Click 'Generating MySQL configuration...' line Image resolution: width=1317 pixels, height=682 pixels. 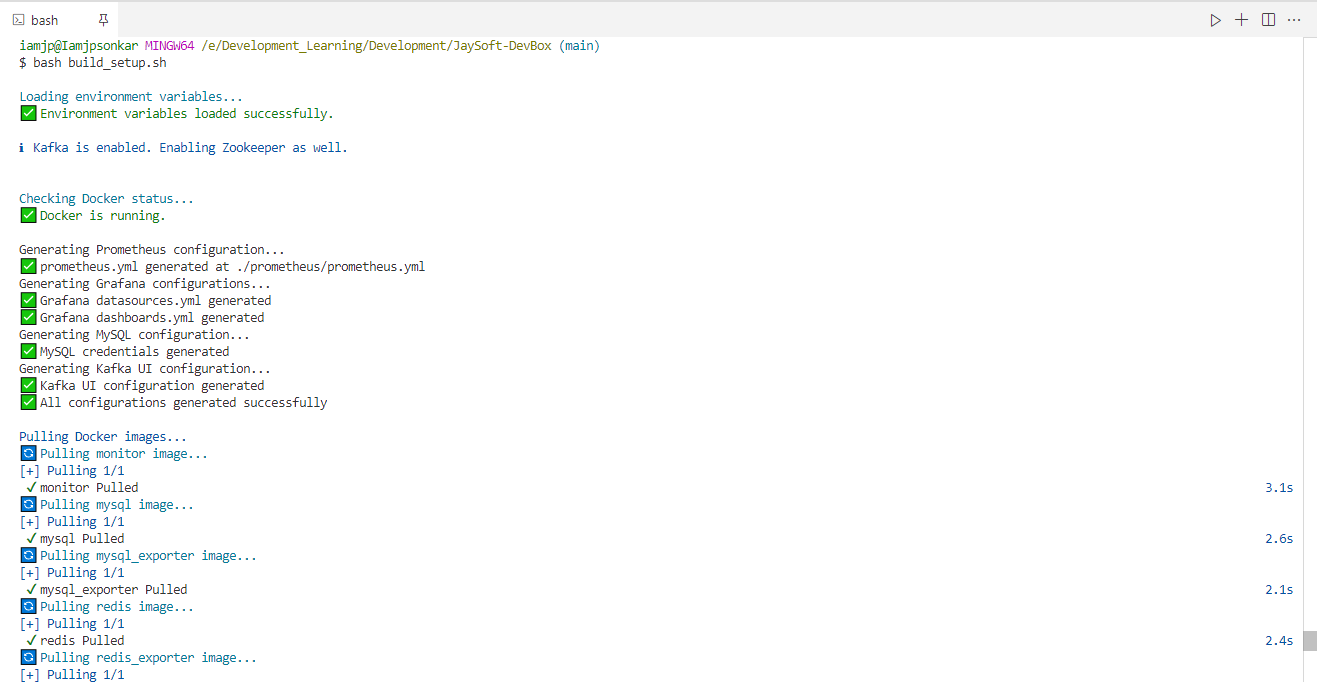tap(135, 335)
